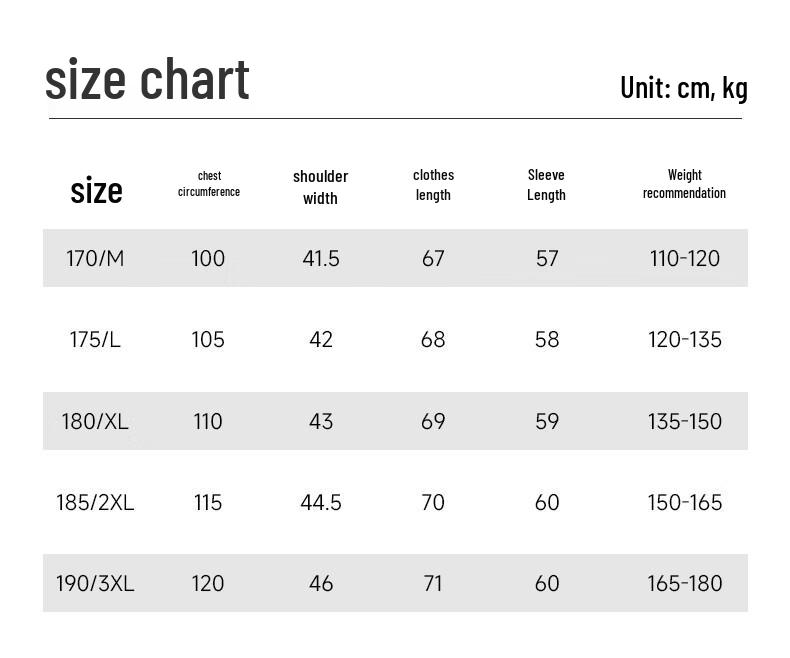Select the "shoulder width" column header
This screenshot has height=658, width=790.
320,187
